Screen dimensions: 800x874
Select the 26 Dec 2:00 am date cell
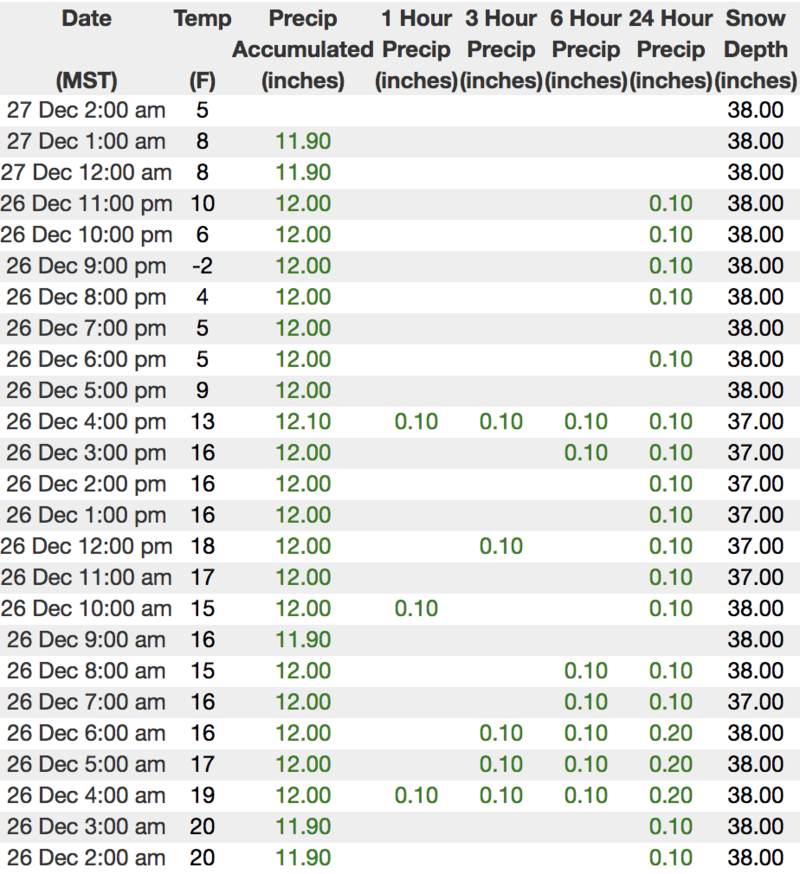tap(86, 857)
